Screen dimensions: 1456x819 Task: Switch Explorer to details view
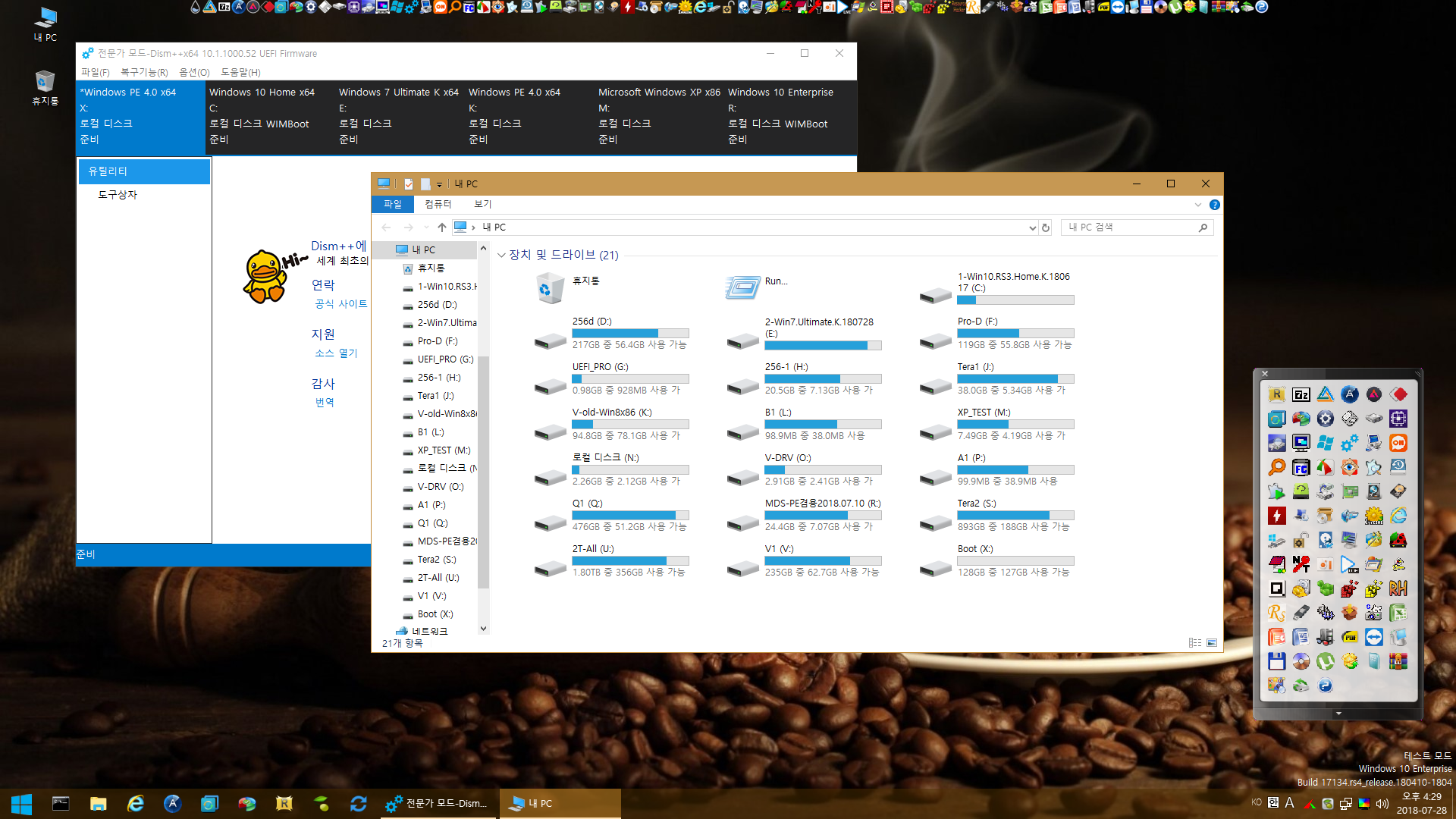(x=1195, y=642)
